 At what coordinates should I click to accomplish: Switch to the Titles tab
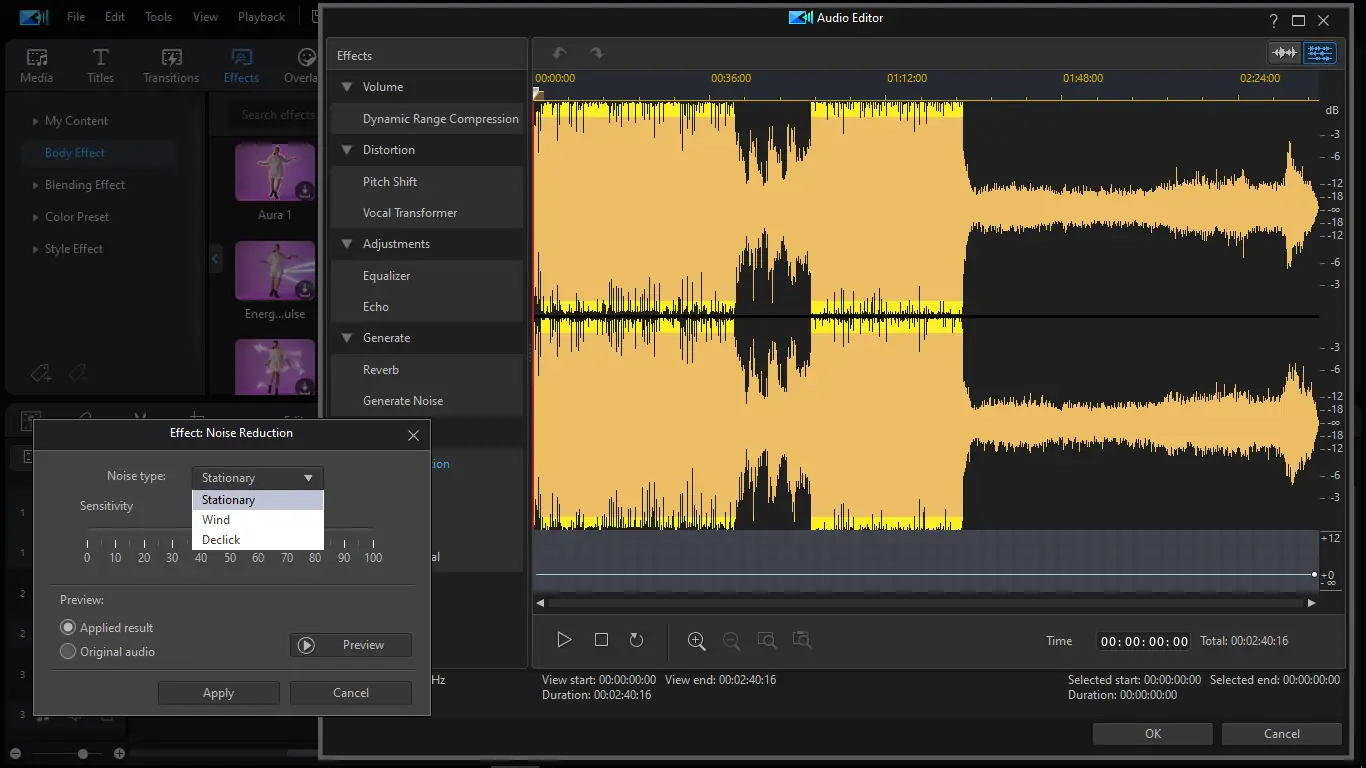click(x=100, y=65)
